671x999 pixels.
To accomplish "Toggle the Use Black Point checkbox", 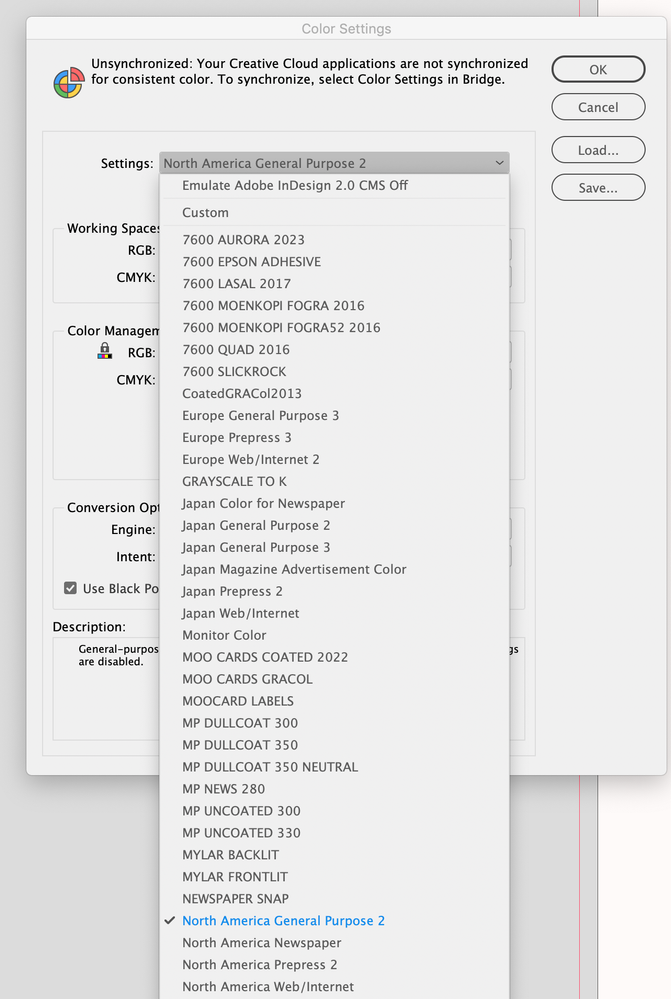I will 70,588.
